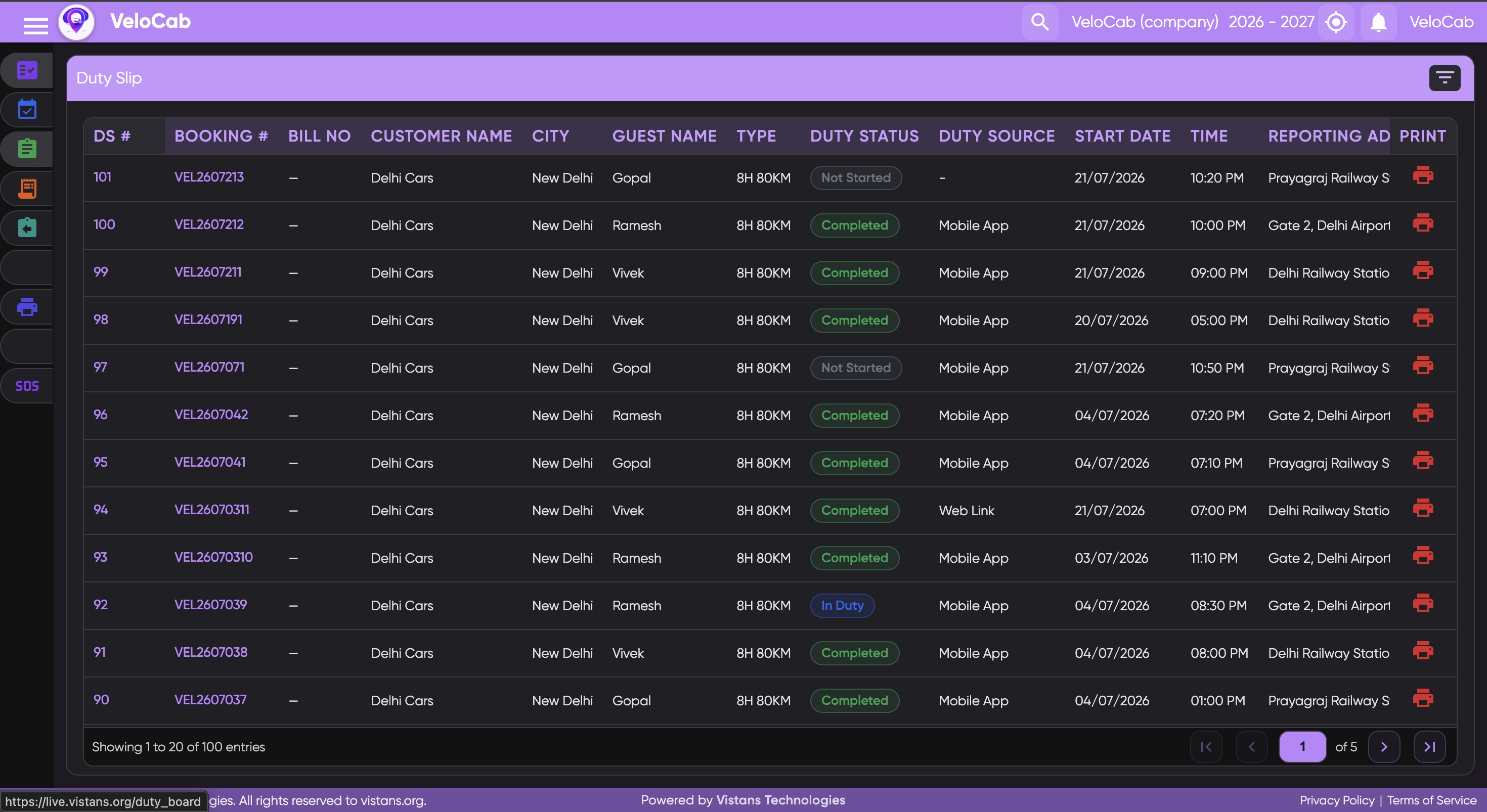Print duty slip 92

tap(1422, 603)
